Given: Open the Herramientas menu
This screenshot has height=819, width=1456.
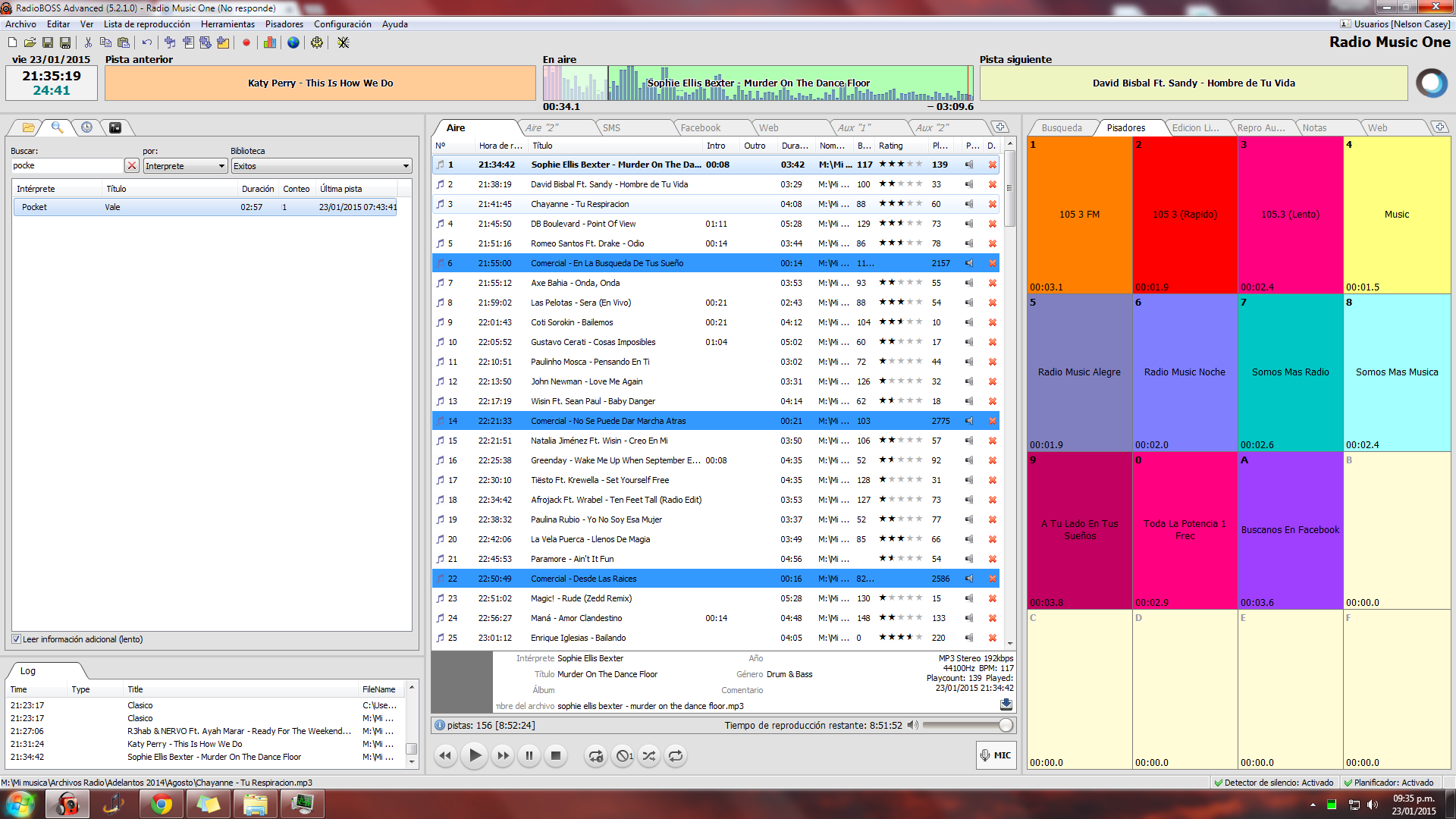Looking at the screenshot, I should pyautogui.click(x=227, y=24).
